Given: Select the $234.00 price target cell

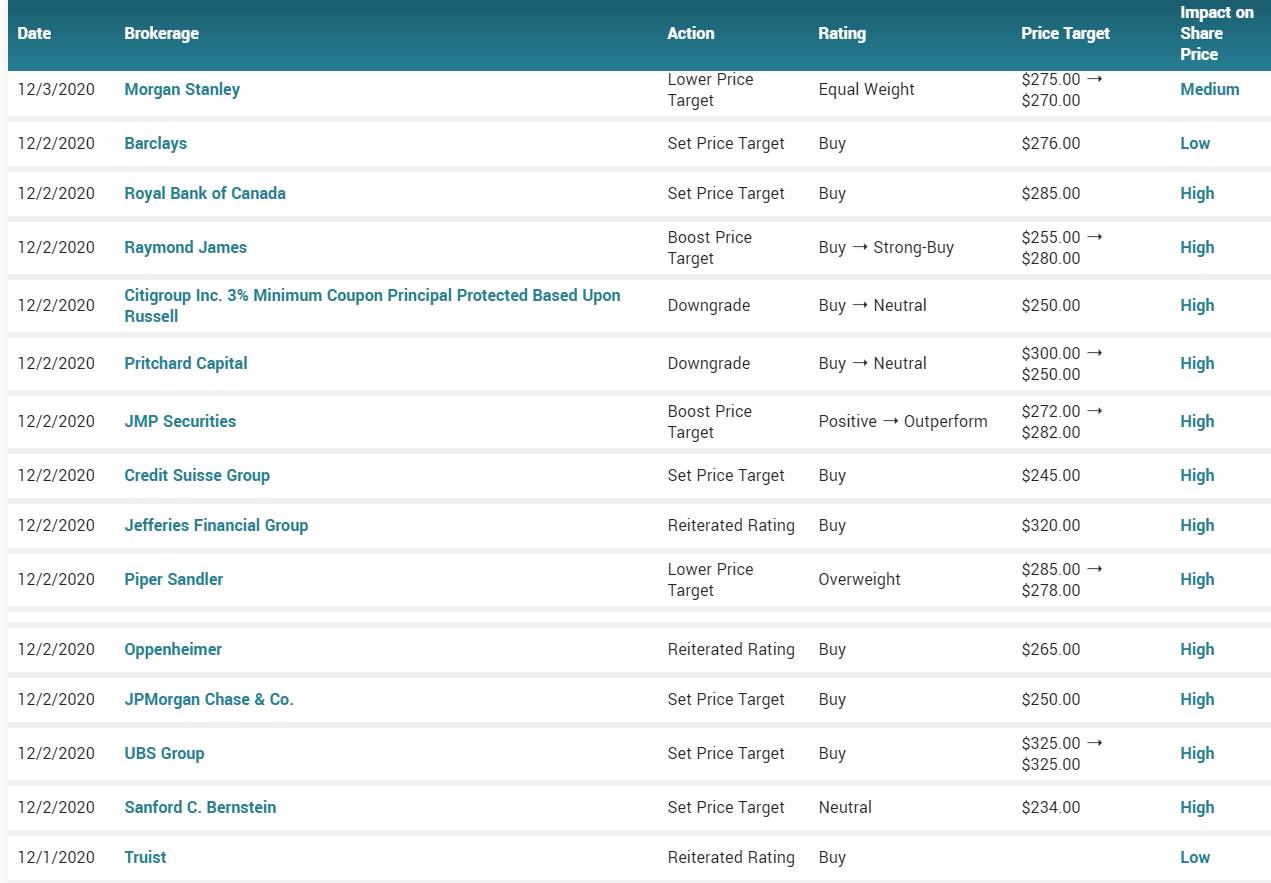Looking at the screenshot, I should coord(1051,807).
